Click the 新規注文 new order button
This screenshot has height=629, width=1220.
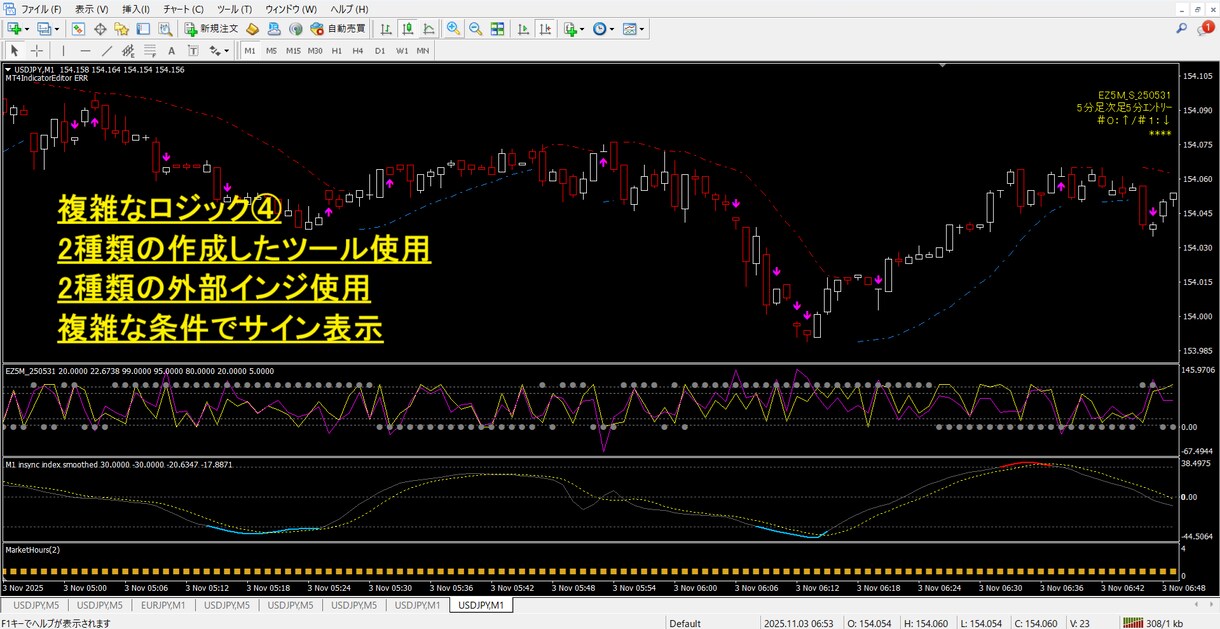click(x=212, y=29)
